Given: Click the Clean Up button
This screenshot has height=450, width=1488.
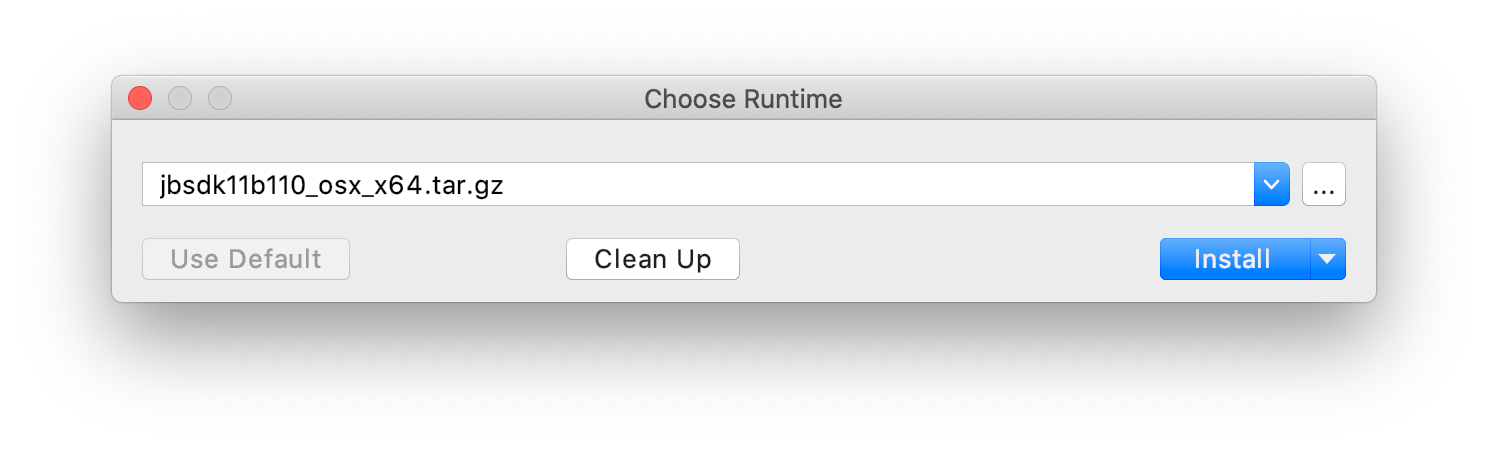Looking at the screenshot, I should 652,259.
